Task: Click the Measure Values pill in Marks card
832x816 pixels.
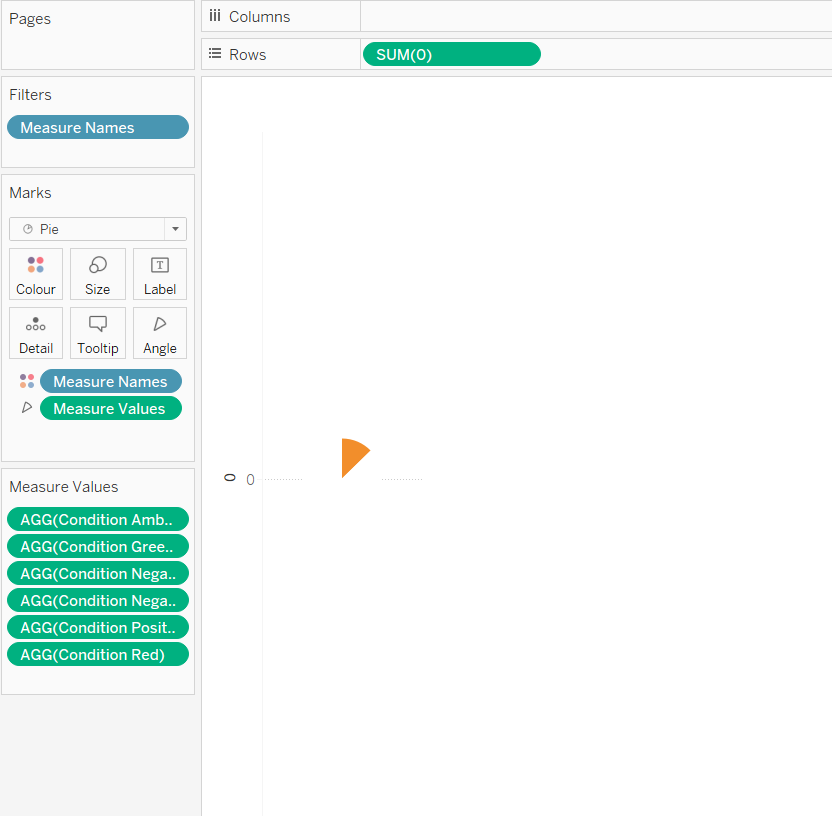Action: [110, 408]
